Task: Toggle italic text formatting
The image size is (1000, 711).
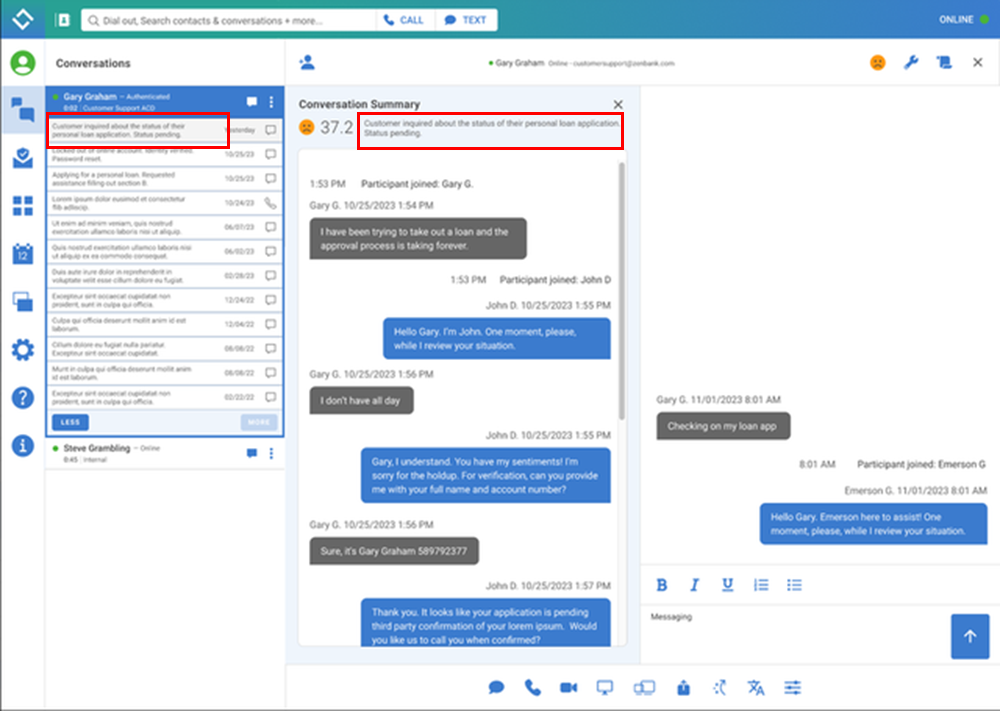Action: (x=694, y=585)
